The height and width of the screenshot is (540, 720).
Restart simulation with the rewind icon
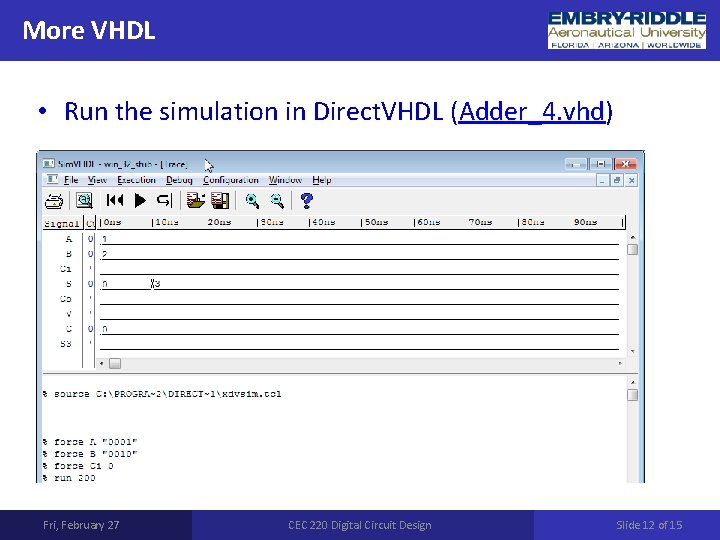(x=115, y=200)
